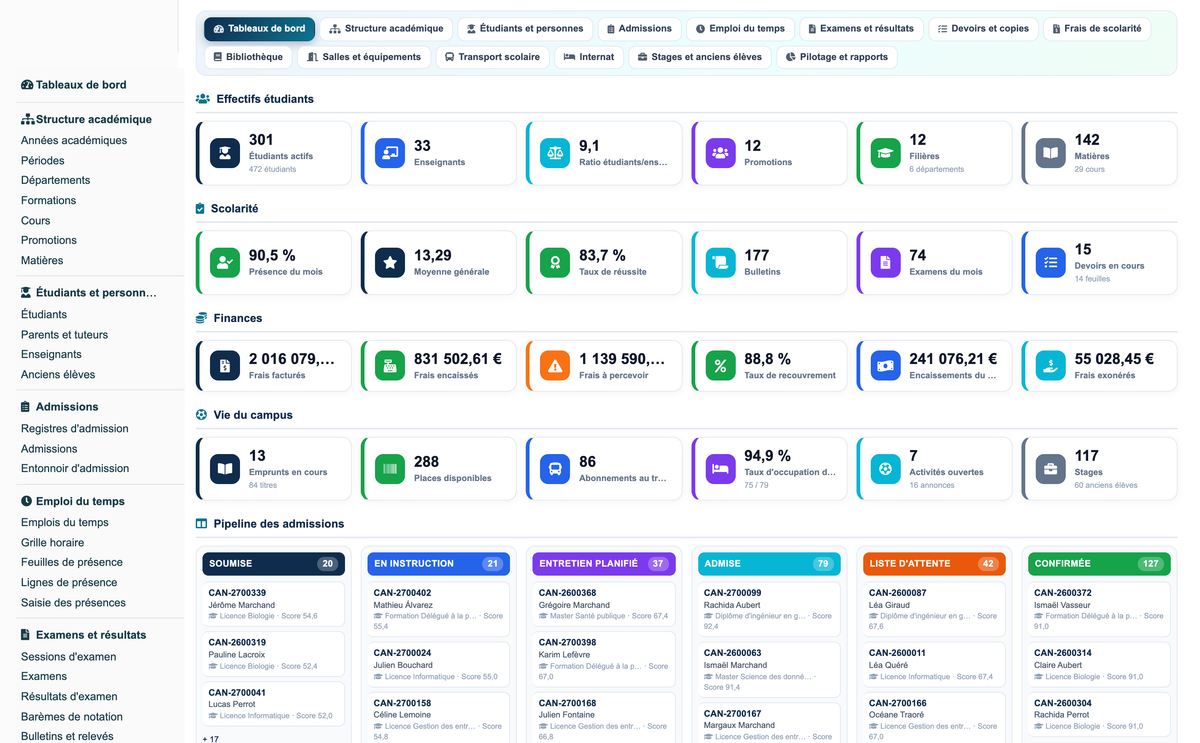Screen dimensions: 1200x743
Task: Click the barcode icon on Places disponibles
Action: tap(390, 469)
